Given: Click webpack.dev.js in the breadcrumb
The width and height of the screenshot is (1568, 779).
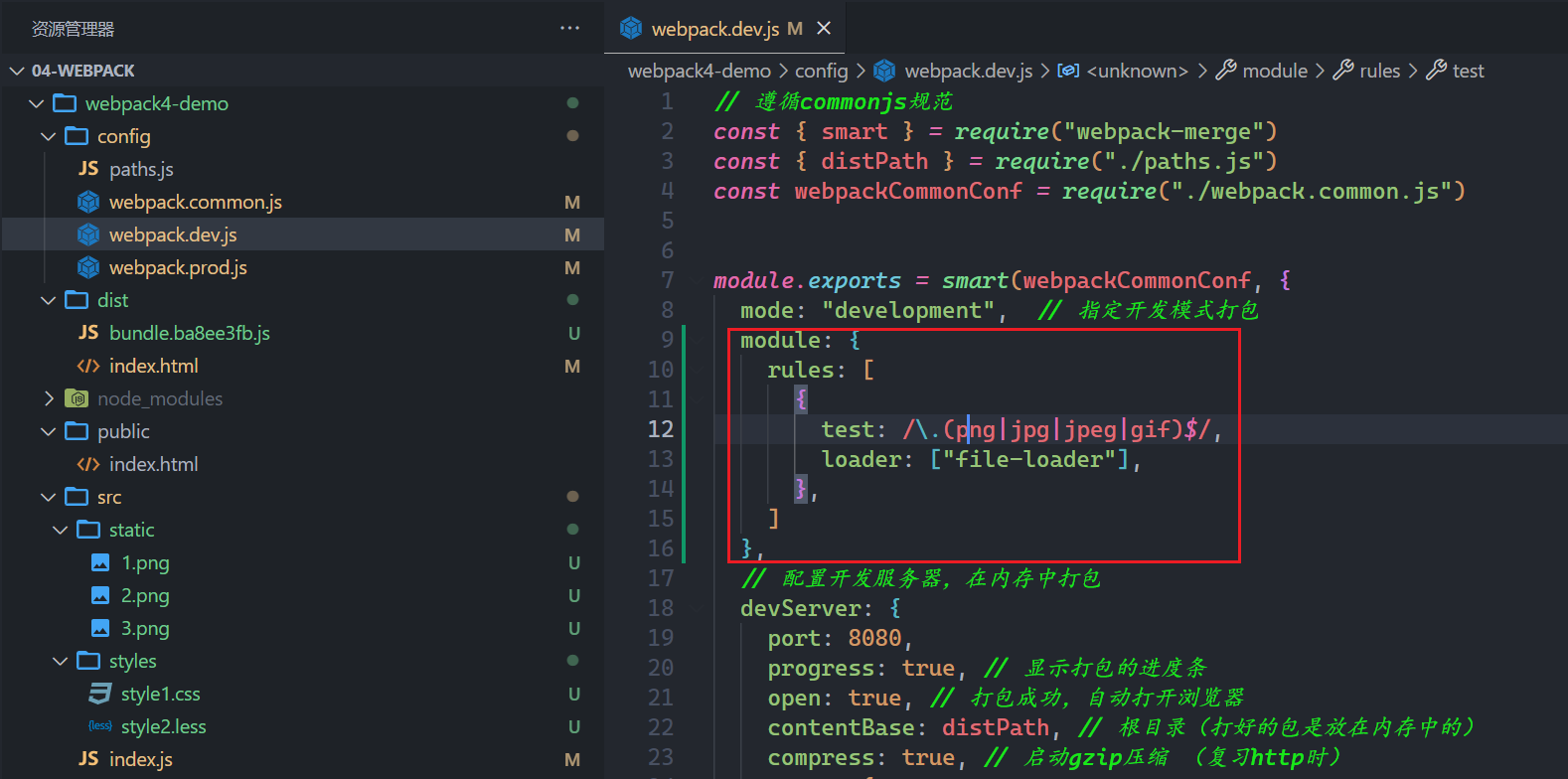Looking at the screenshot, I should click(x=969, y=71).
